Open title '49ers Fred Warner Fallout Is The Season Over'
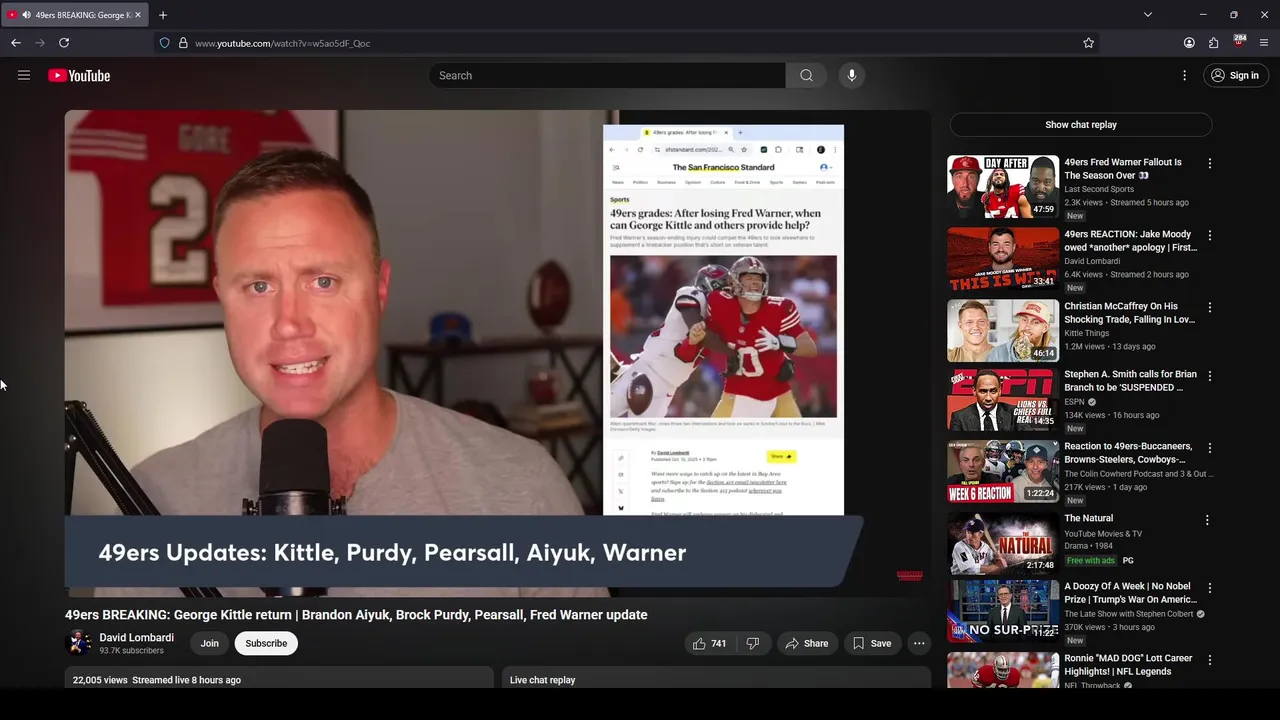Screen dimensions: 1280x720 pos(1122,168)
